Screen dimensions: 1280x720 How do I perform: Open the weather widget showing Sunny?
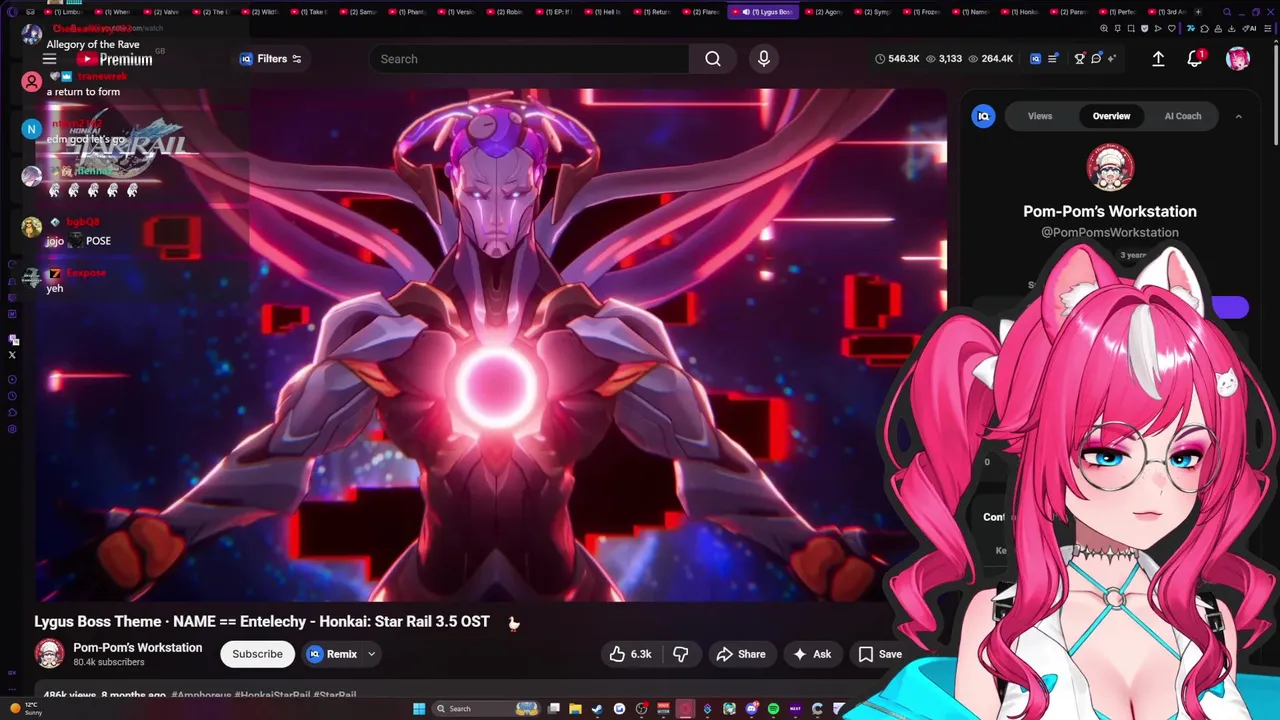click(x=26, y=709)
